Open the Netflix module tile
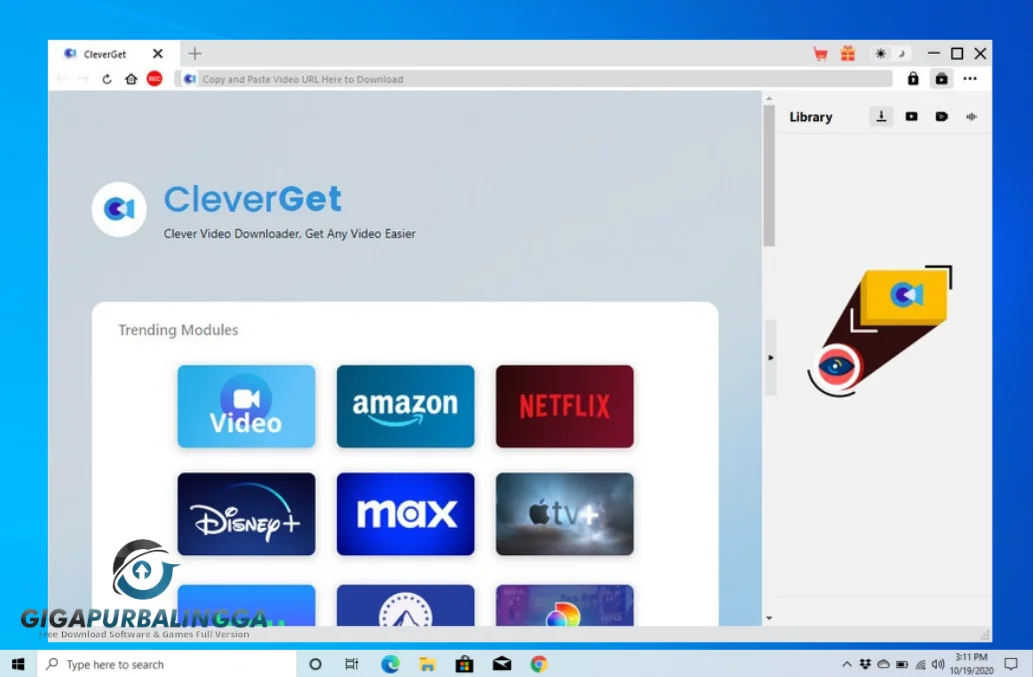The image size is (1033, 677). (x=565, y=406)
